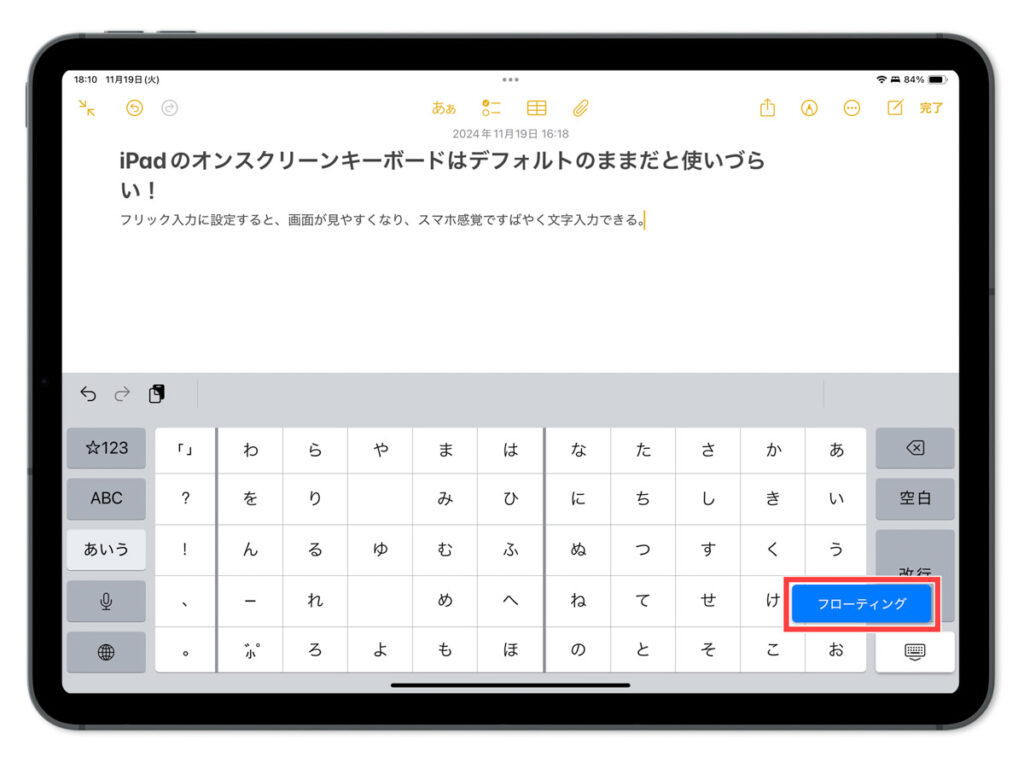Insert a table using the table icon

point(537,108)
